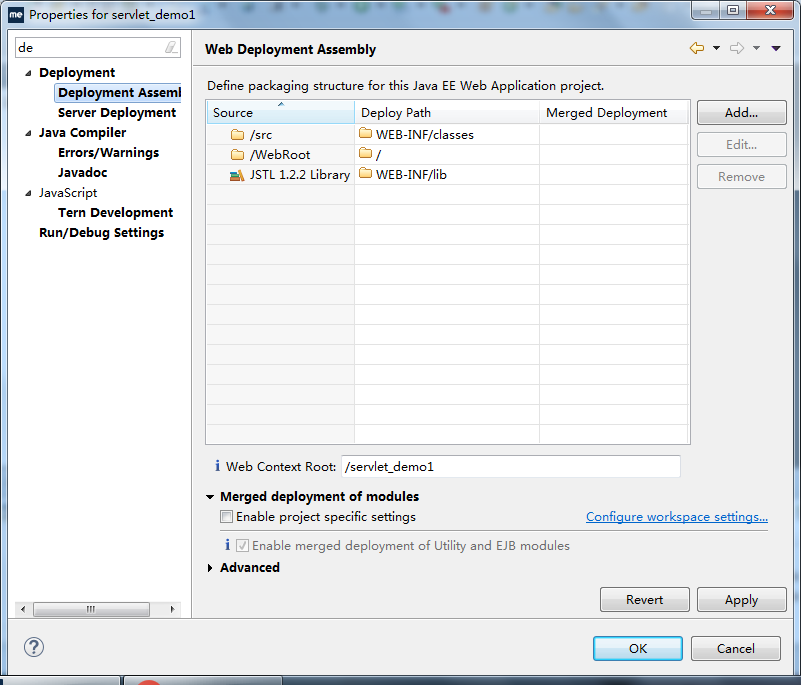The image size is (801, 685).
Task: Select the 'JSTL 1.2.2 Library' row text
Action: tap(299, 175)
